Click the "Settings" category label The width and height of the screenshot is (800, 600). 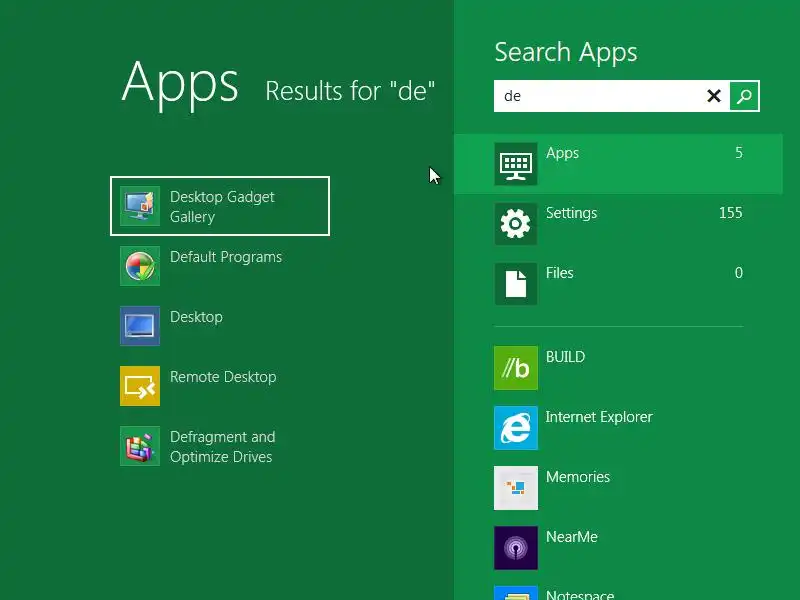571,213
